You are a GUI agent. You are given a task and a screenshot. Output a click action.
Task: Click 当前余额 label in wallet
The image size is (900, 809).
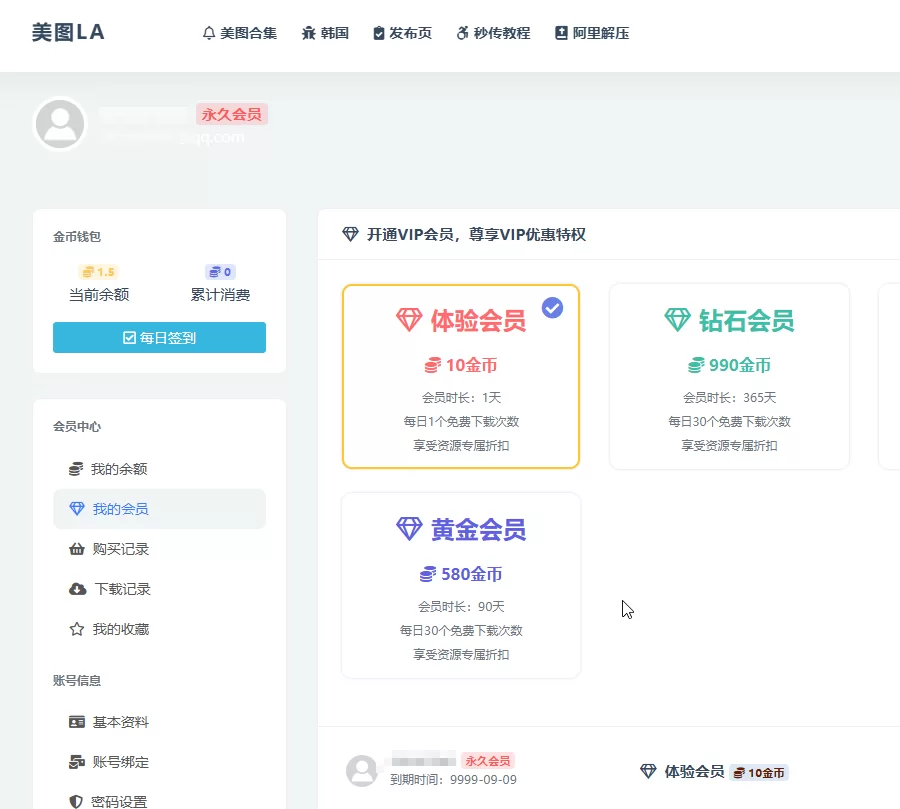click(99, 295)
